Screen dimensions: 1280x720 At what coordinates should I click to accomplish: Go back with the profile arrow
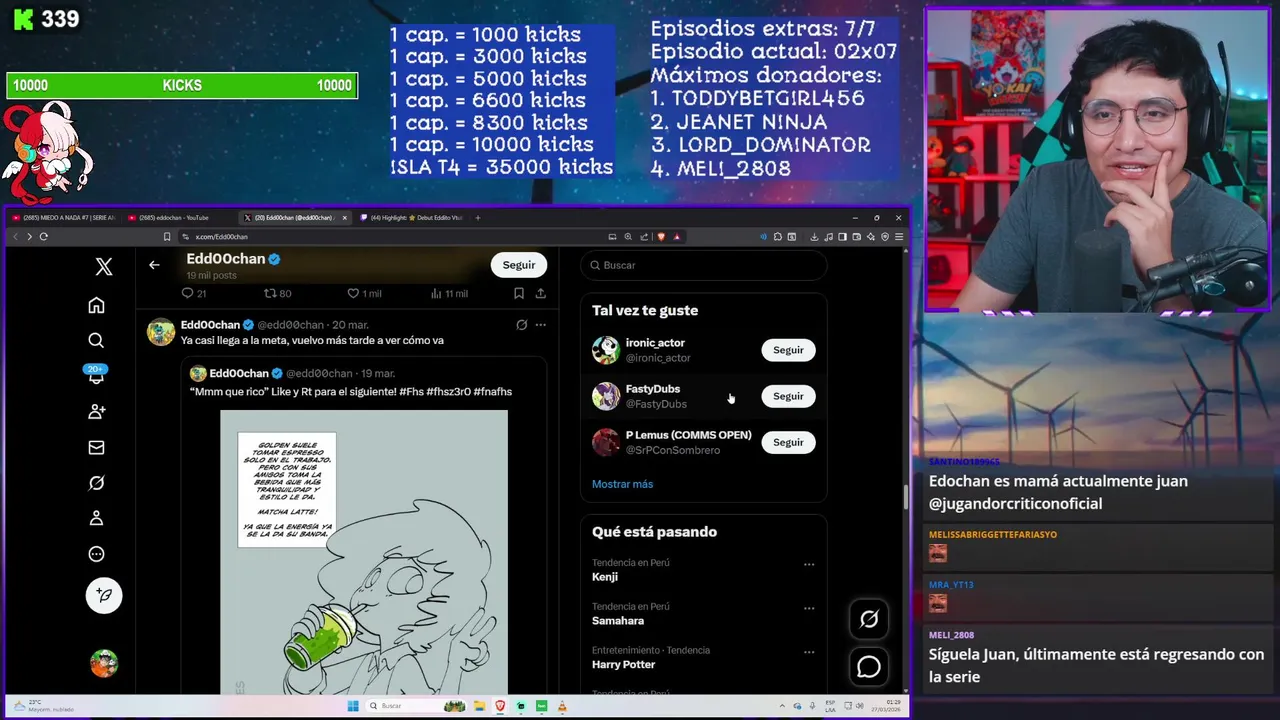point(154,265)
